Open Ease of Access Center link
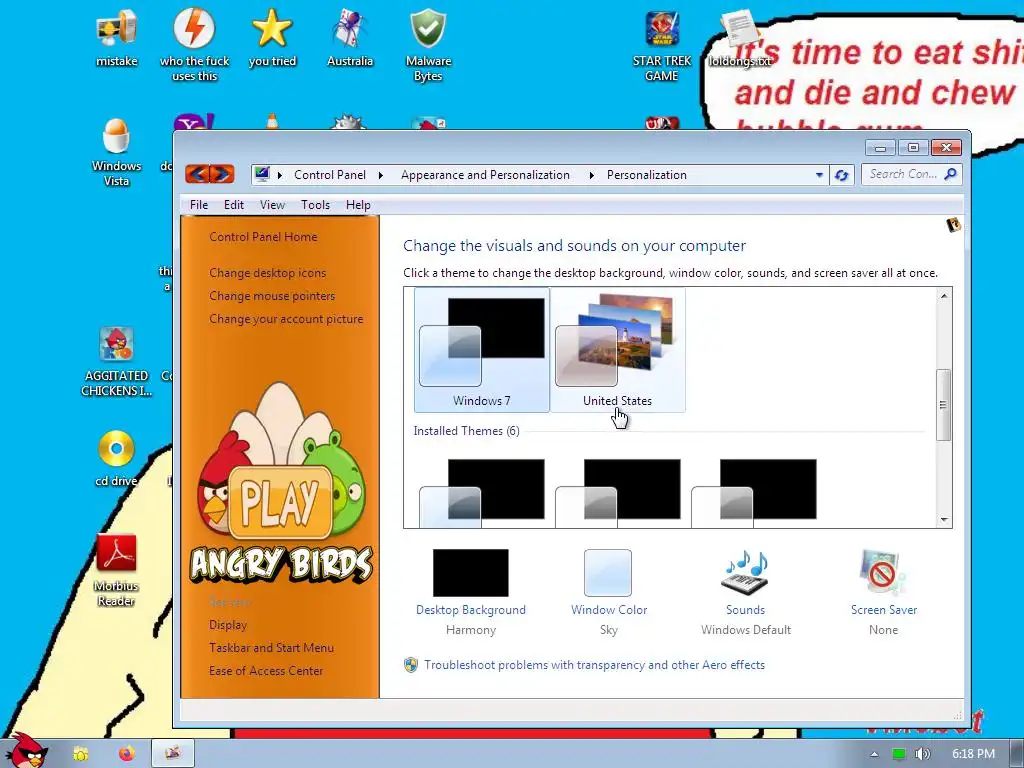 266,671
